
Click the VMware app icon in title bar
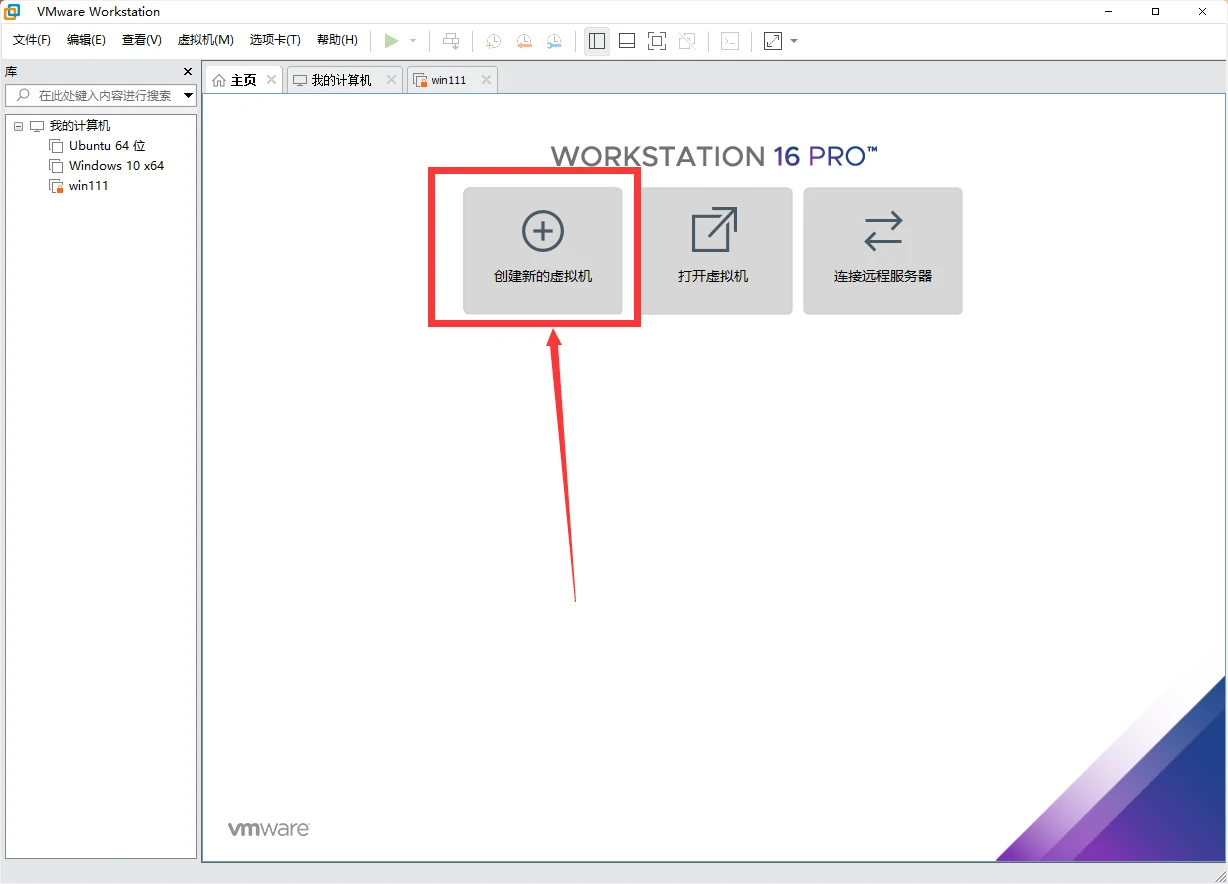pos(12,11)
